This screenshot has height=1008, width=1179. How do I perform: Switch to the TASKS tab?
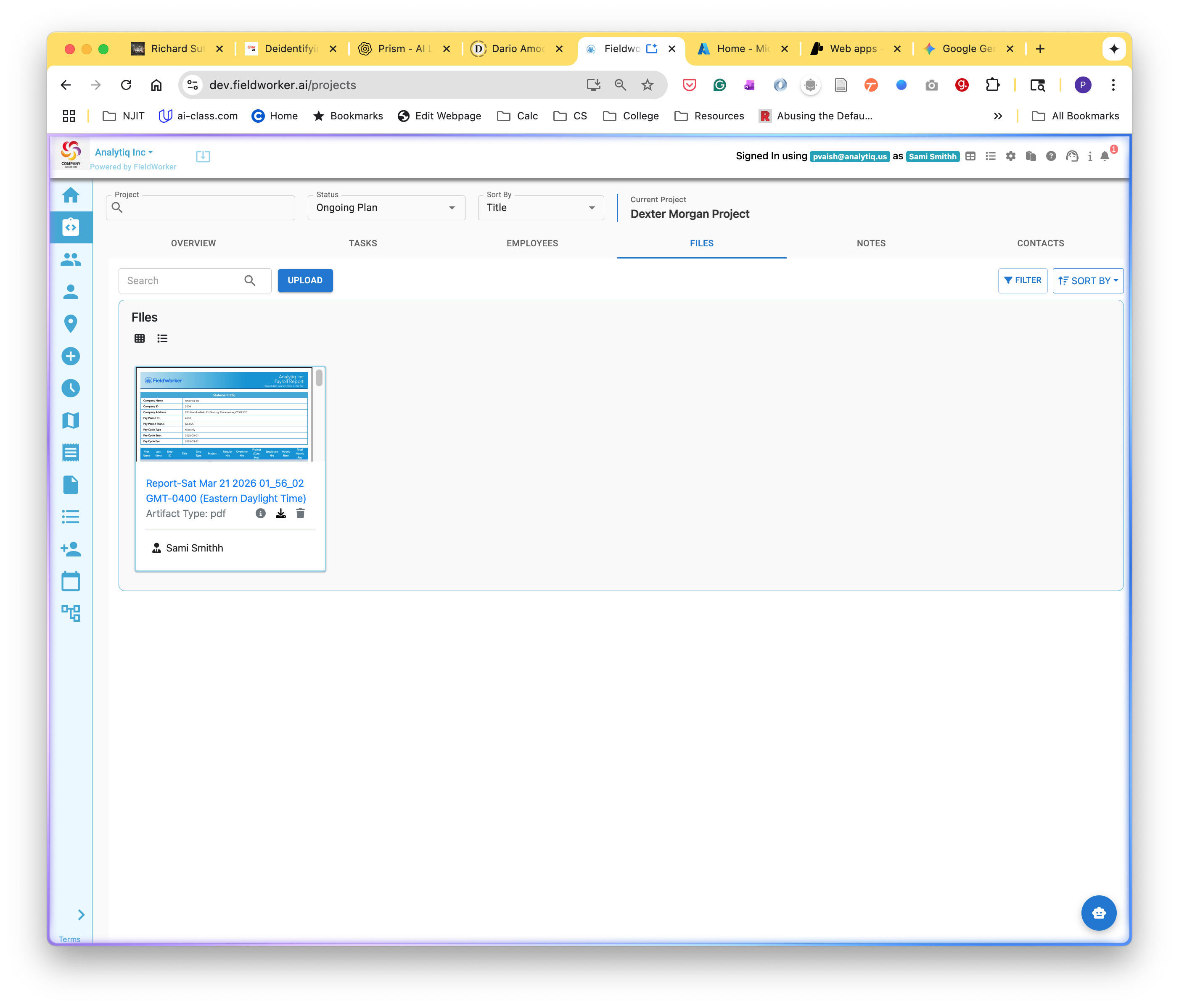point(362,243)
